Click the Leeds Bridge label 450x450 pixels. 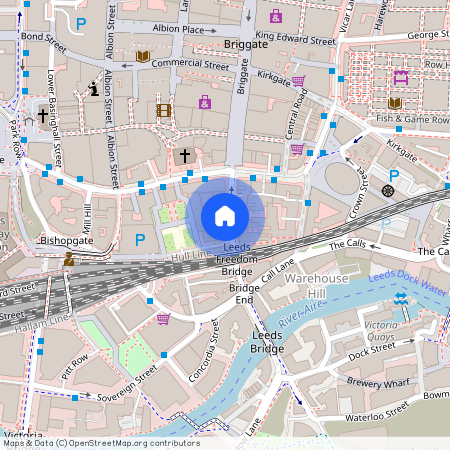click(x=267, y=342)
